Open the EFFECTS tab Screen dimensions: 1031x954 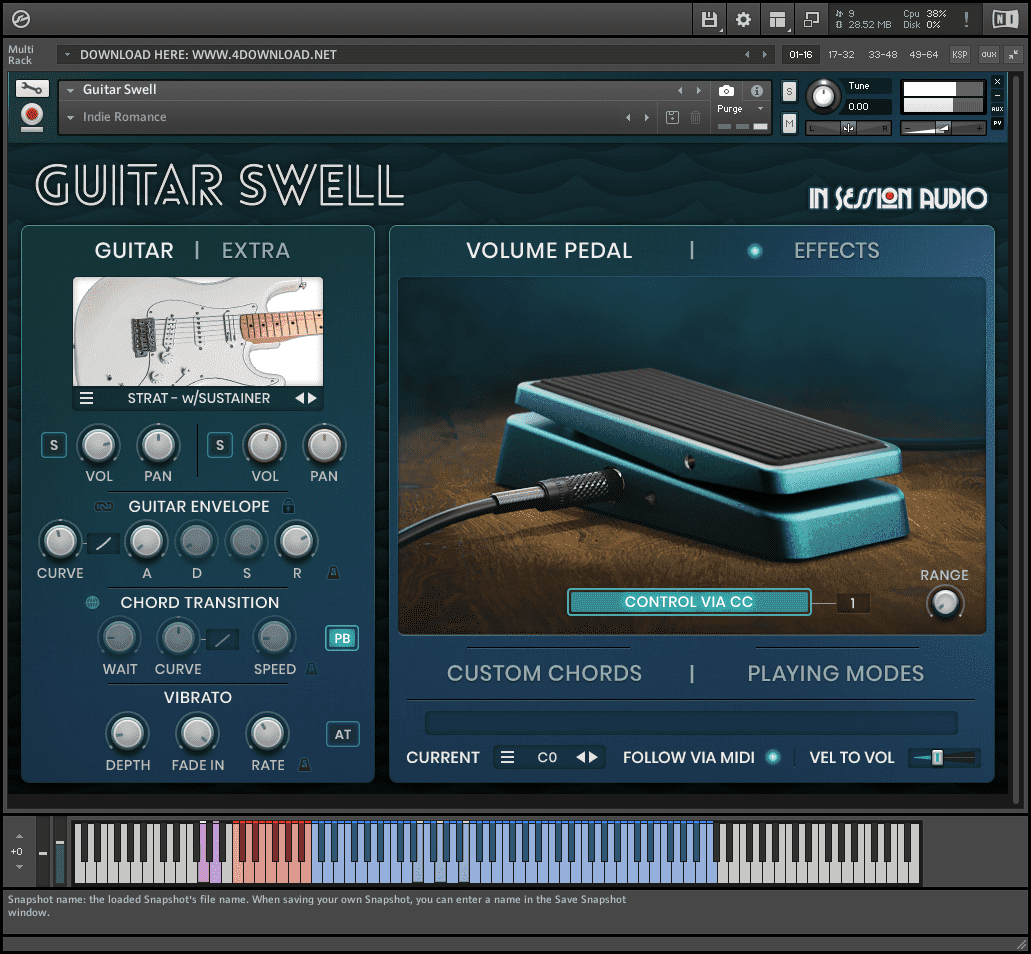point(836,250)
